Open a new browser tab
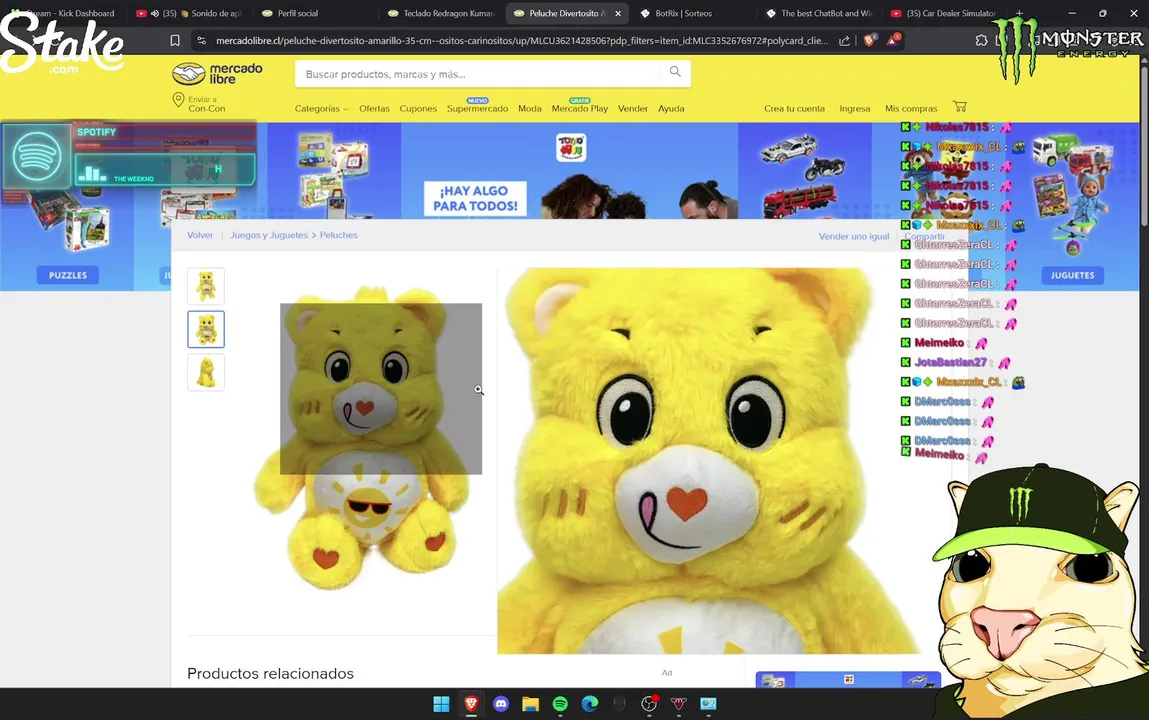Screen dimensions: 1149x720 pos(1019,13)
